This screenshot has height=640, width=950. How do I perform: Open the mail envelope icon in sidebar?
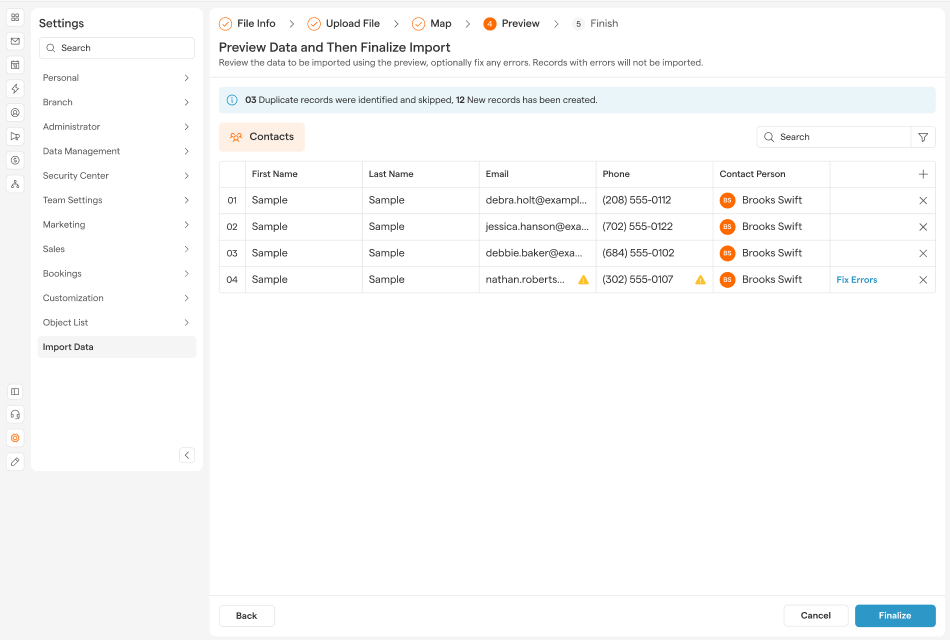coord(15,42)
